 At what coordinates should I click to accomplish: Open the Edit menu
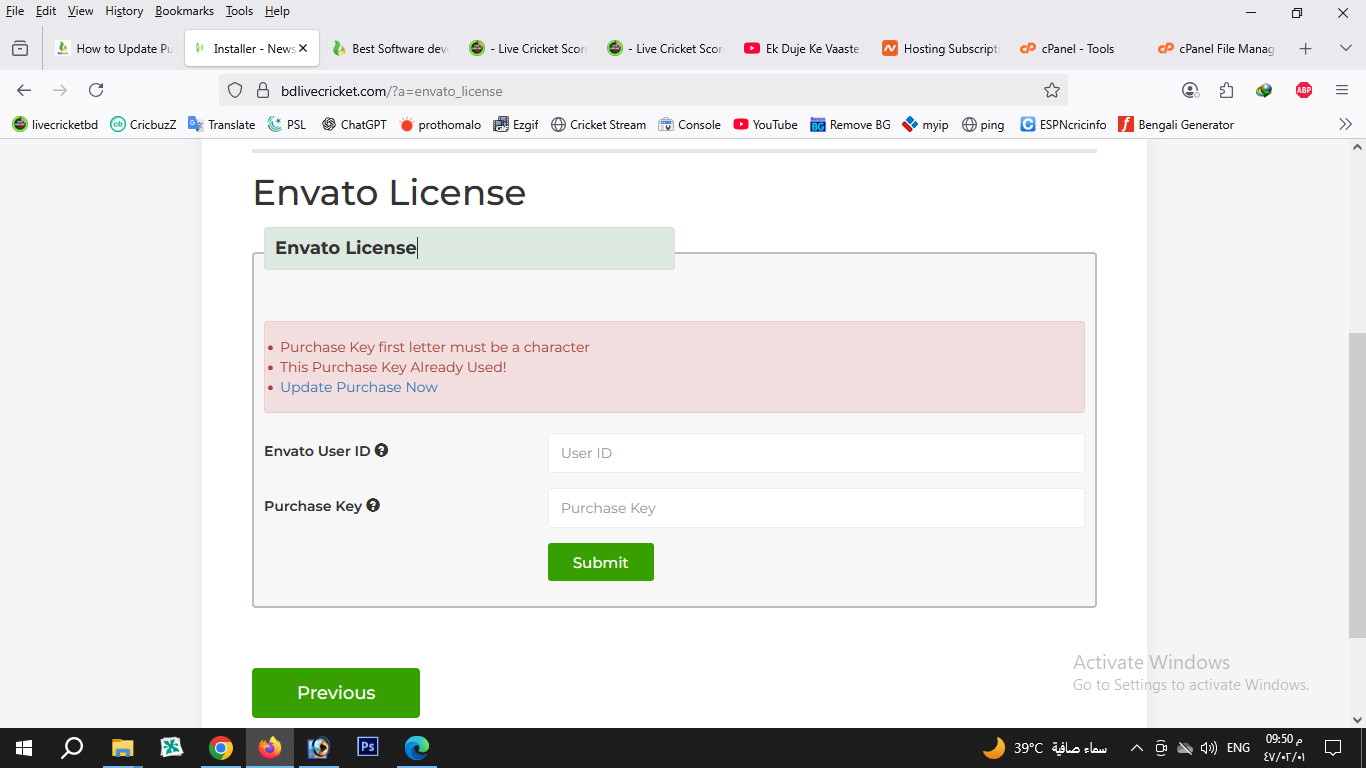click(x=46, y=11)
